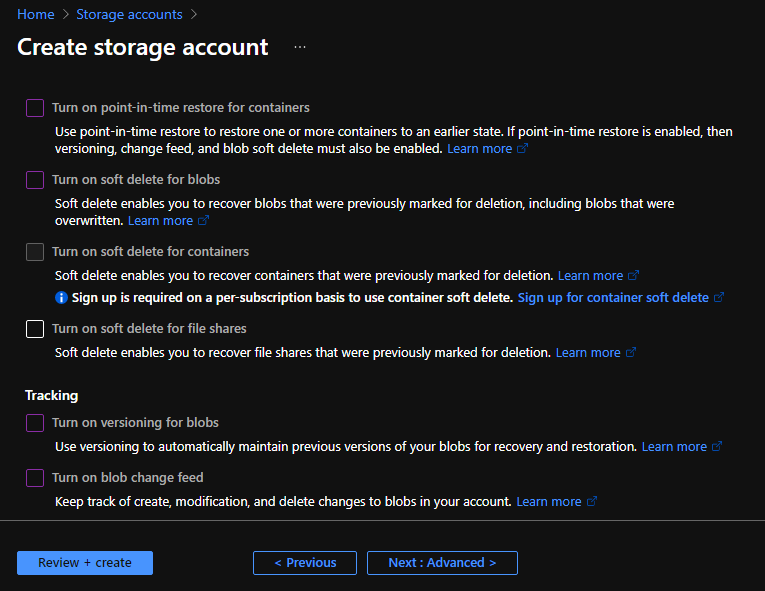This screenshot has width=765, height=591.
Task: Click the Review + create button
Action: click(x=85, y=563)
